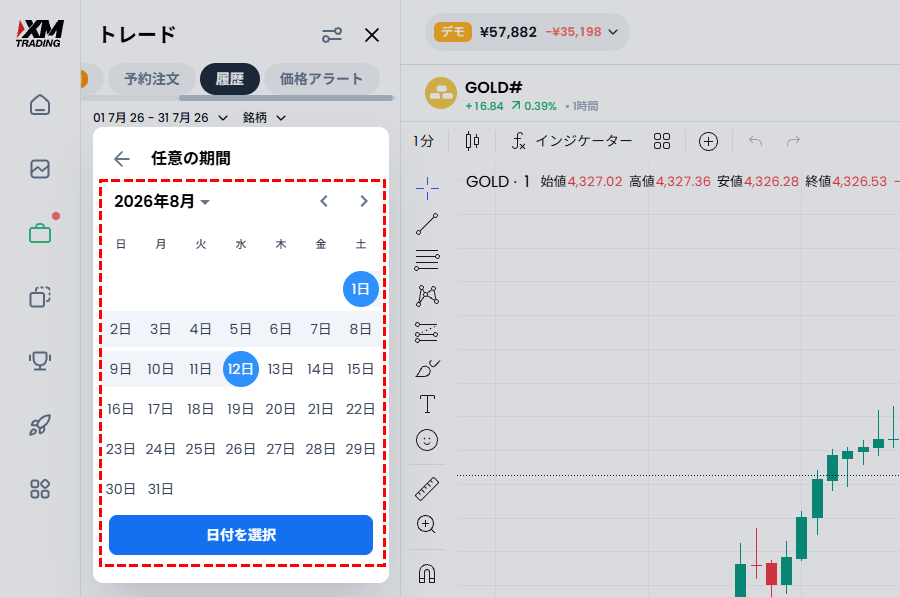This screenshot has height=597, width=900.
Task: Switch to the 予約注文 tab
Action: click(x=152, y=79)
